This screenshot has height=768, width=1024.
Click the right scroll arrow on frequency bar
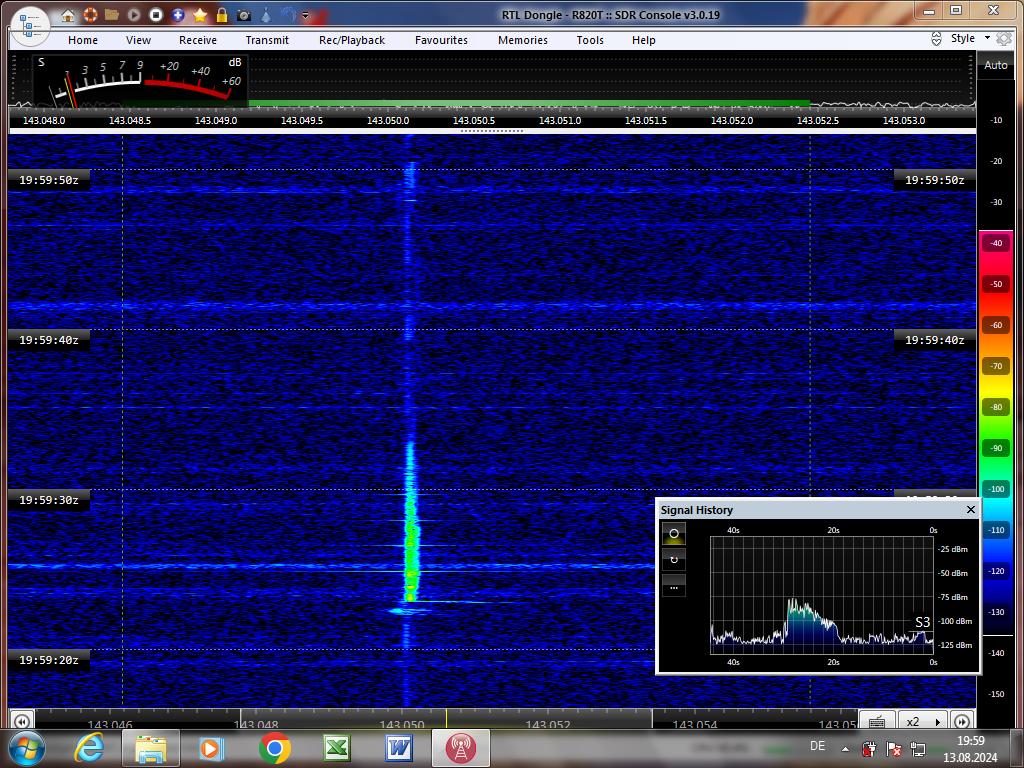[962, 721]
